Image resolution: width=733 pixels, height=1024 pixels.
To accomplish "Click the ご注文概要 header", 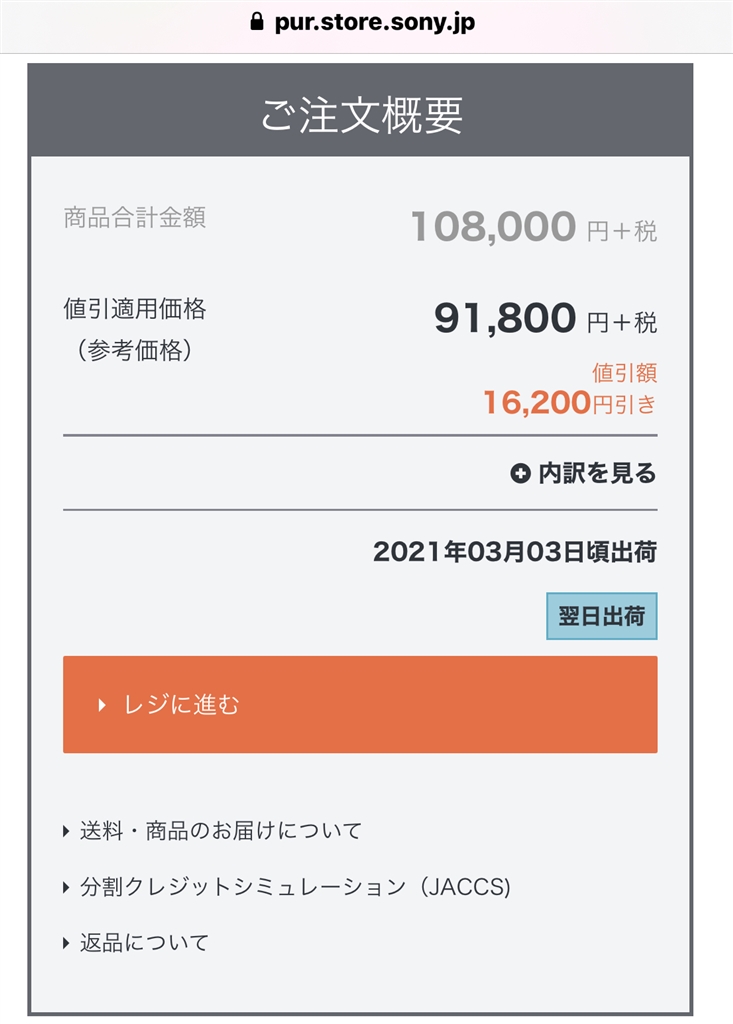I will pos(361,115).
